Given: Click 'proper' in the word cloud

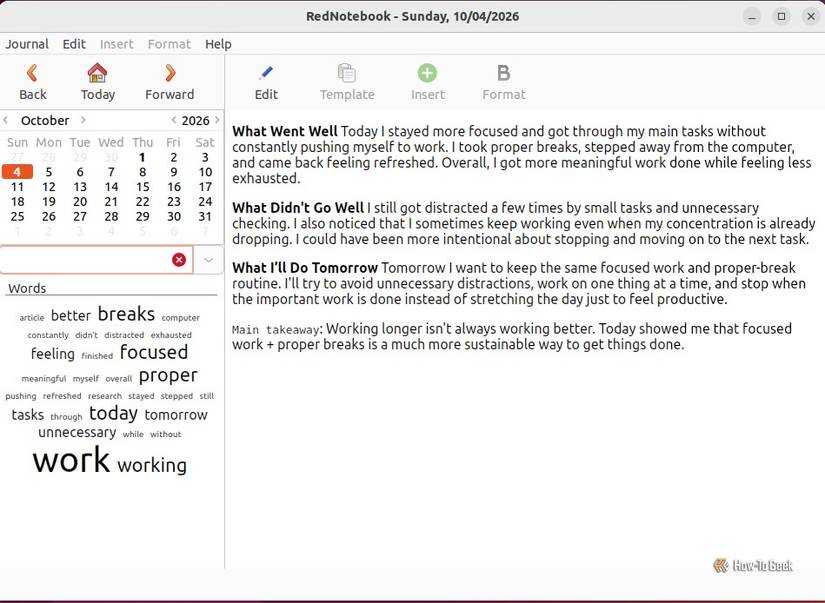Looking at the screenshot, I should pyautogui.click(x=168, y=376).
